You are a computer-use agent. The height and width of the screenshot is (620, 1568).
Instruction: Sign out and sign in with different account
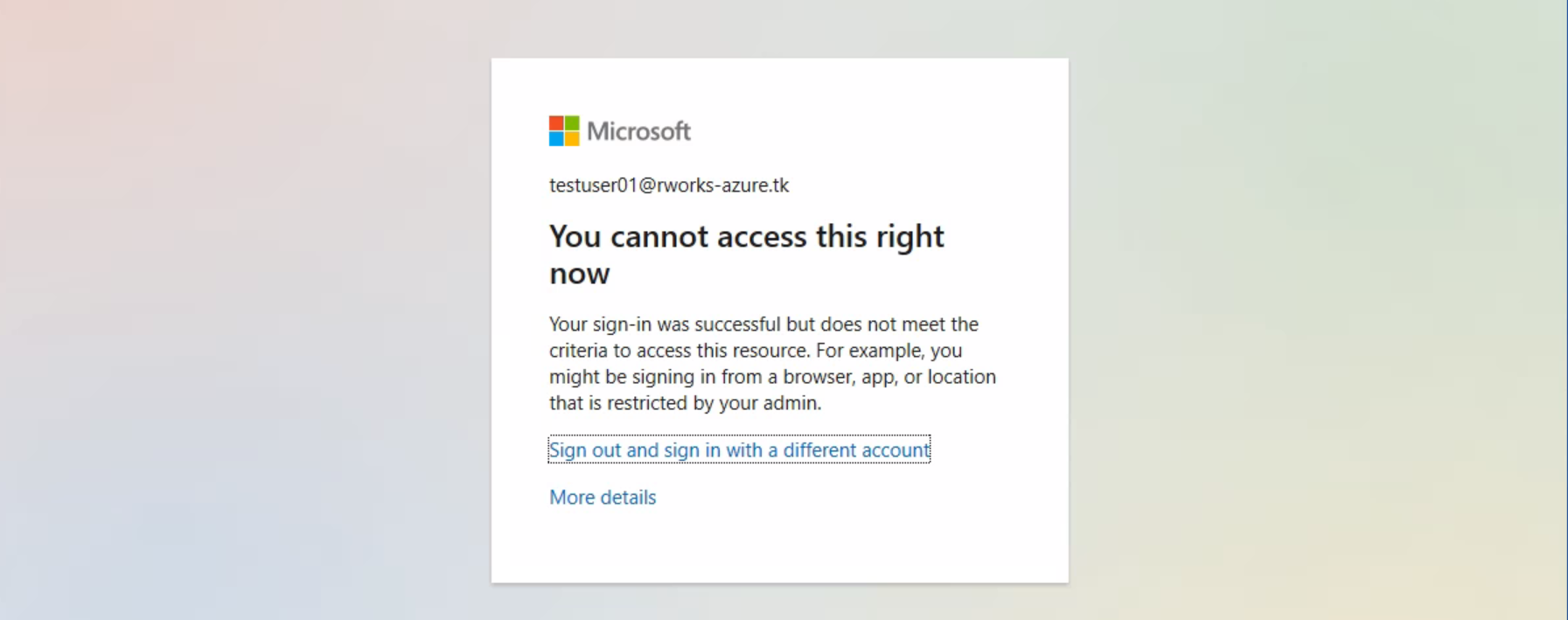point(739,449)
